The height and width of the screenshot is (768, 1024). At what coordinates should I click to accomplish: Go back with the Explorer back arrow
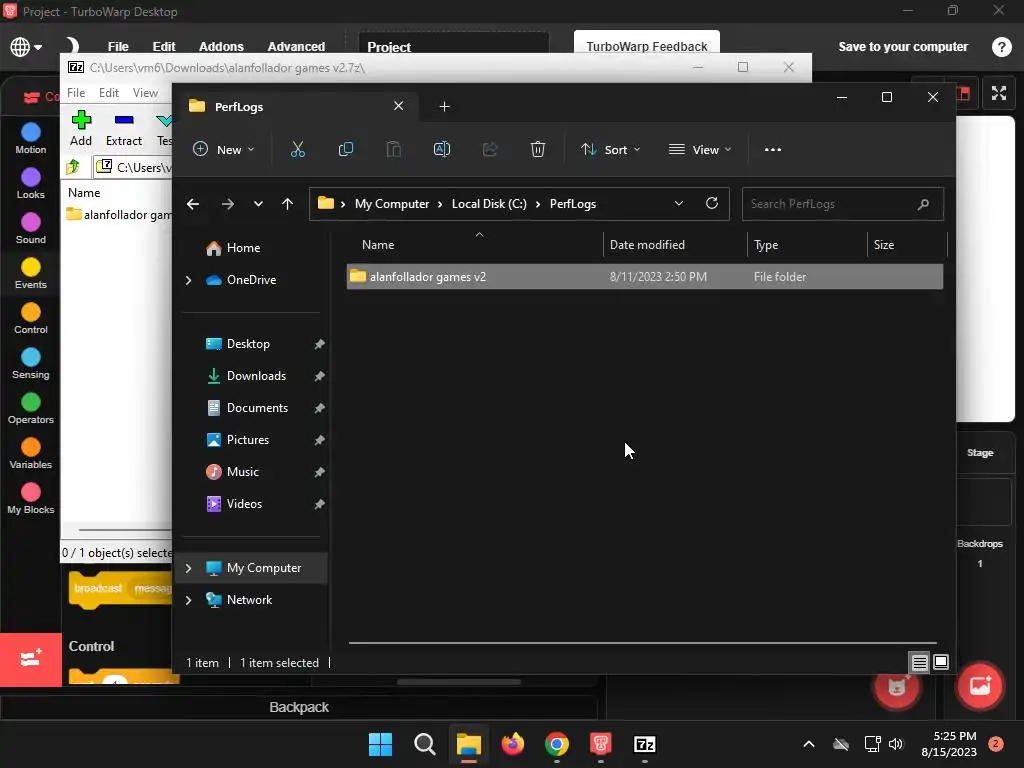[193, 204]
